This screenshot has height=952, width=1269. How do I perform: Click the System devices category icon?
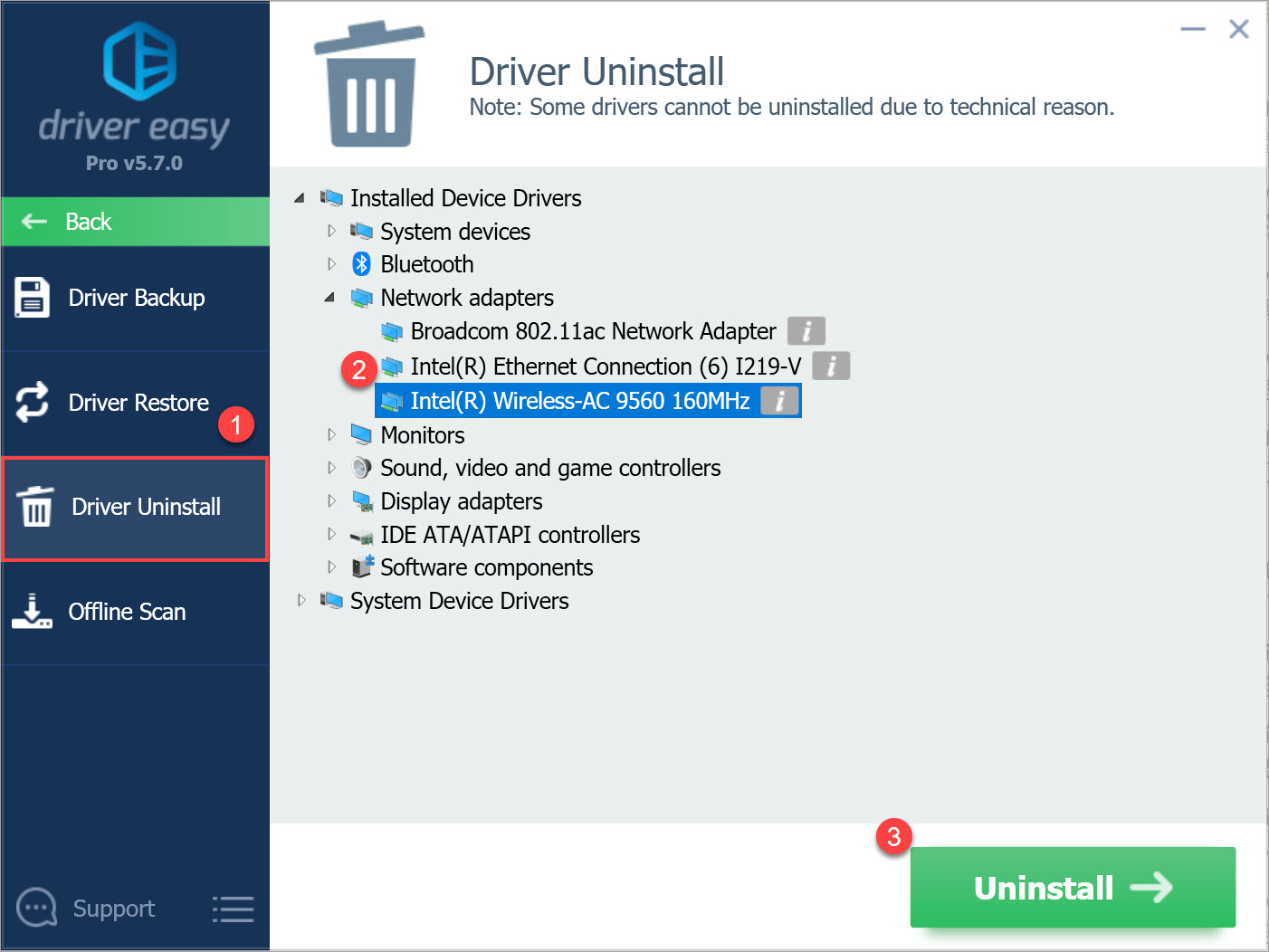[x=361, y=231]
